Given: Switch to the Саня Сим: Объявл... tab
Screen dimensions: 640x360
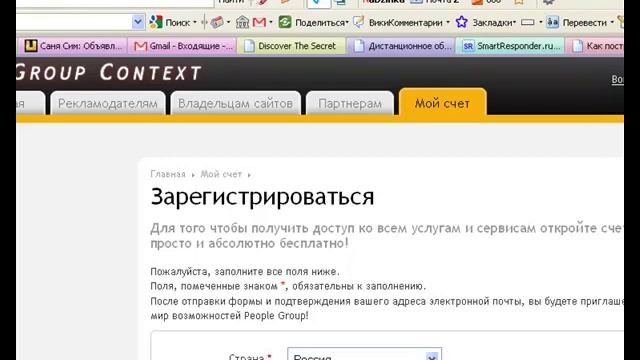Looking at the screenshot, I should point(73,46).
